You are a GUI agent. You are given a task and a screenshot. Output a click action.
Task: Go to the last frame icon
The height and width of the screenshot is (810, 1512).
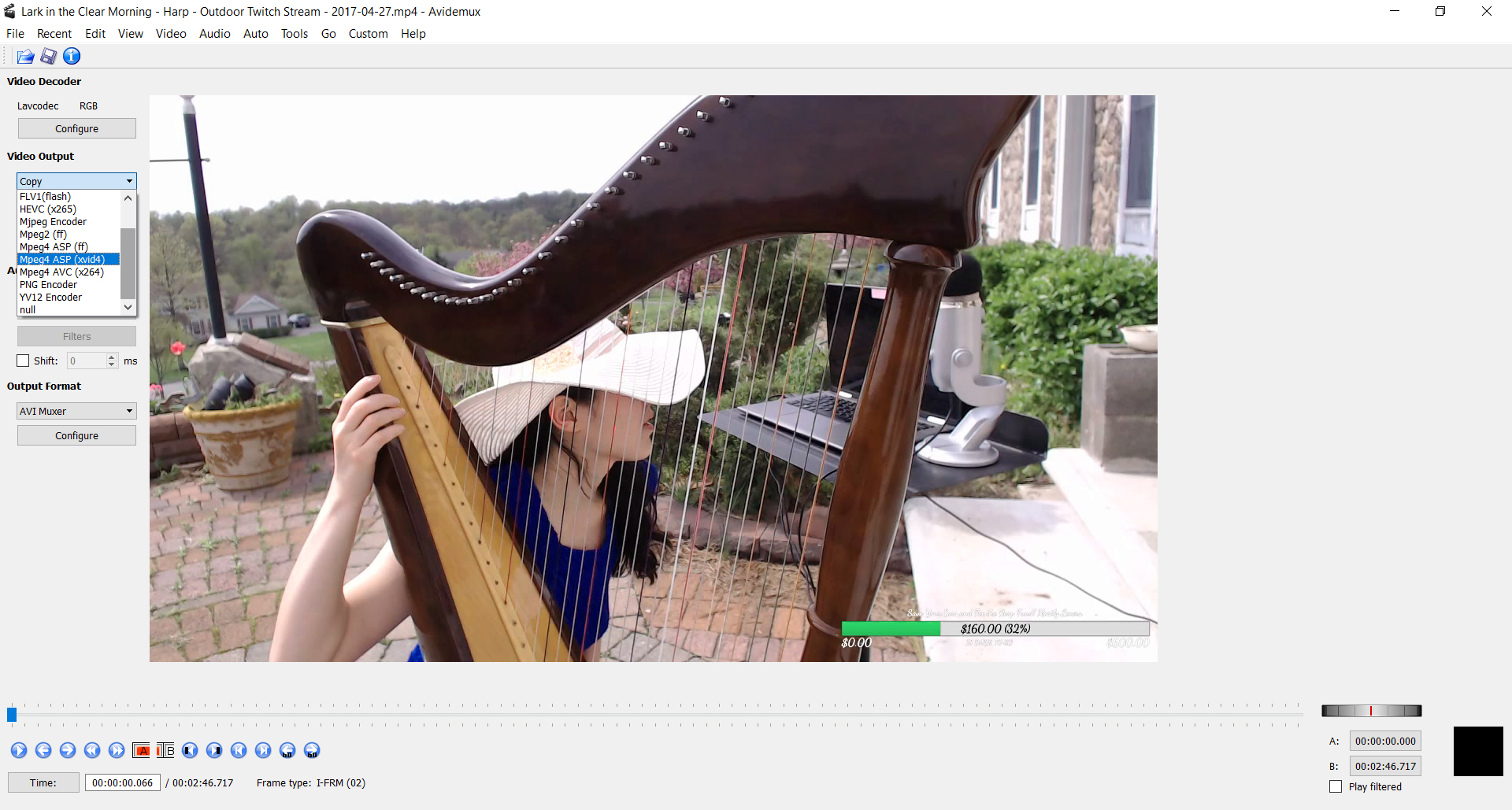point(263,750)
